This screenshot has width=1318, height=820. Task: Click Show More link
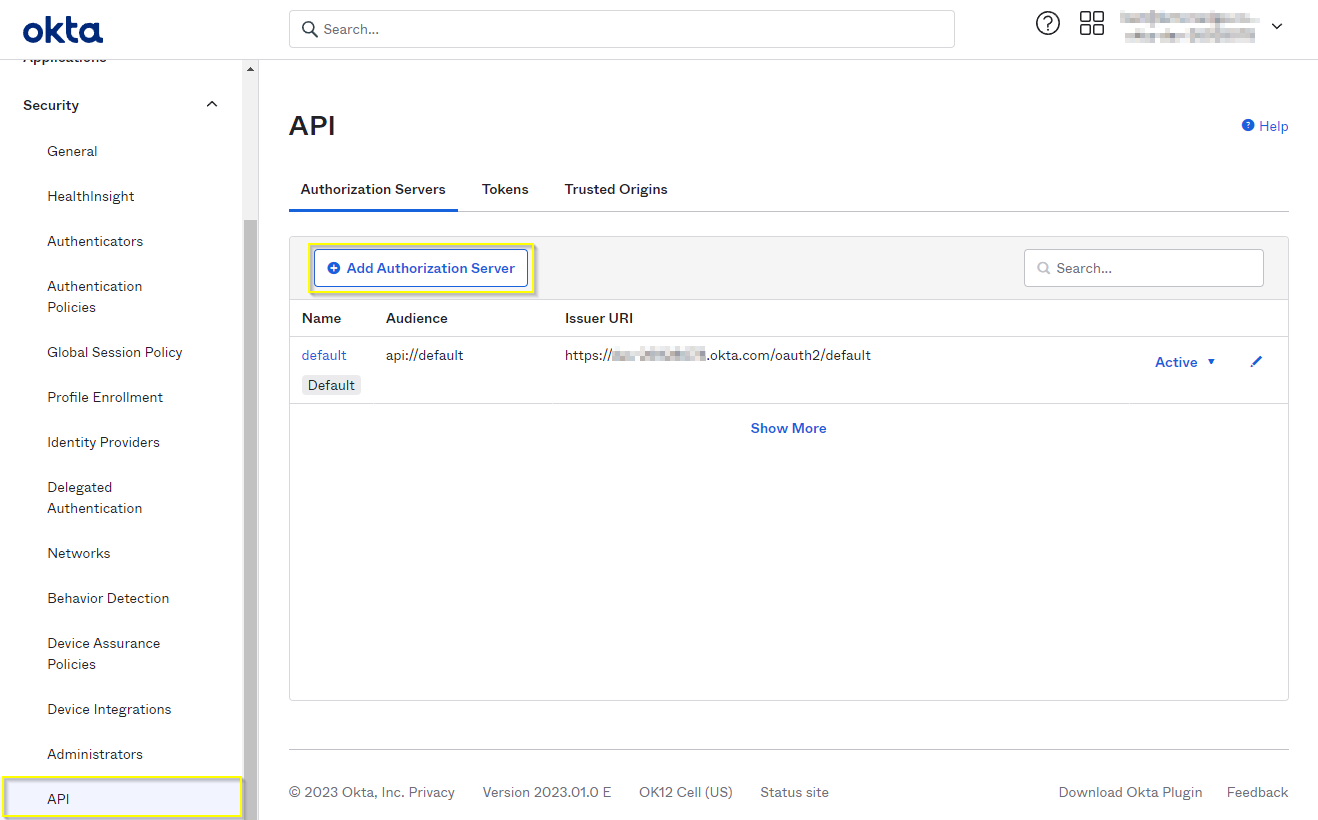coord(788,428)
